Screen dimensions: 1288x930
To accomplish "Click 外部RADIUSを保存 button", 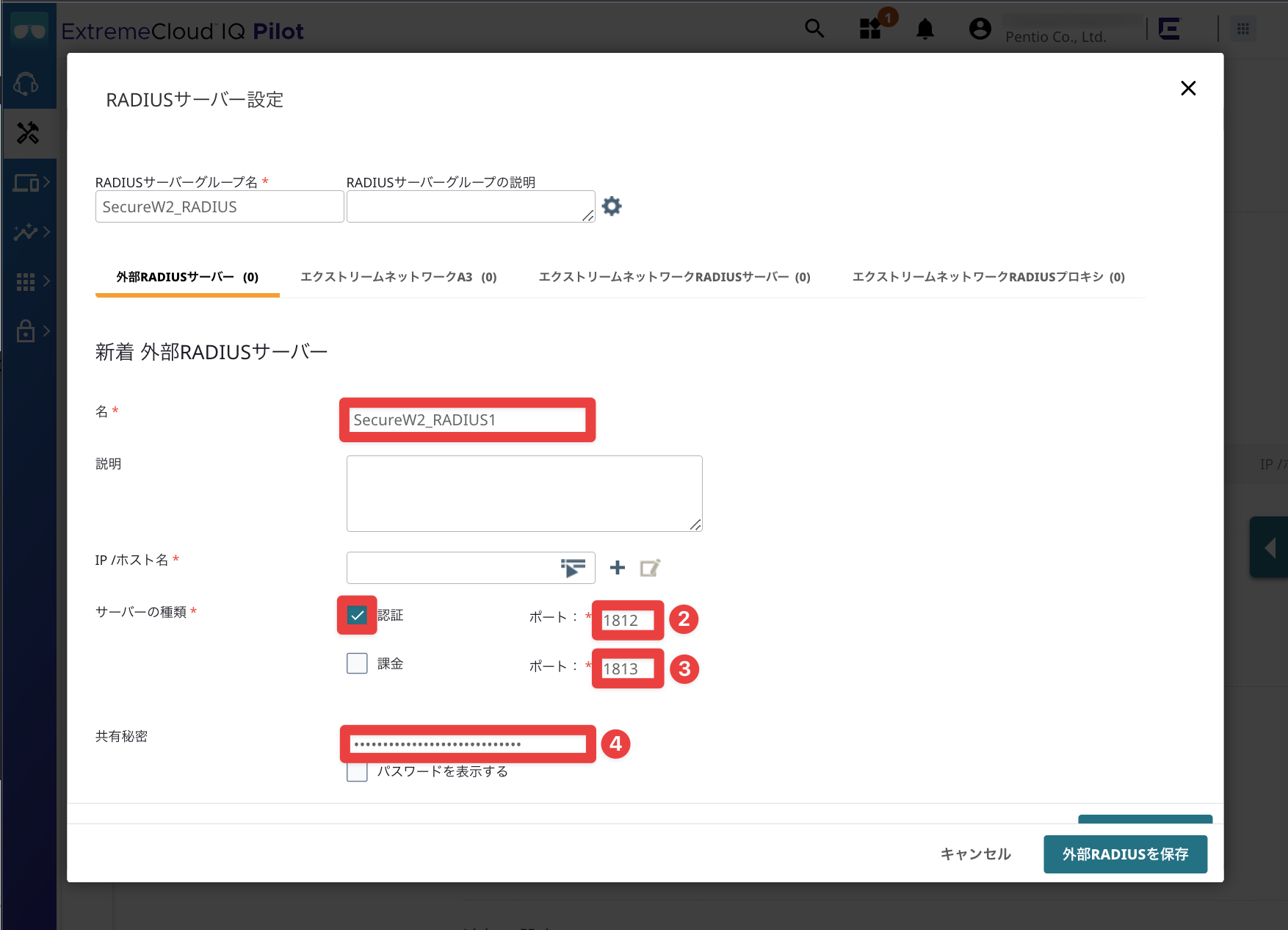I will tap(1125, 854).
